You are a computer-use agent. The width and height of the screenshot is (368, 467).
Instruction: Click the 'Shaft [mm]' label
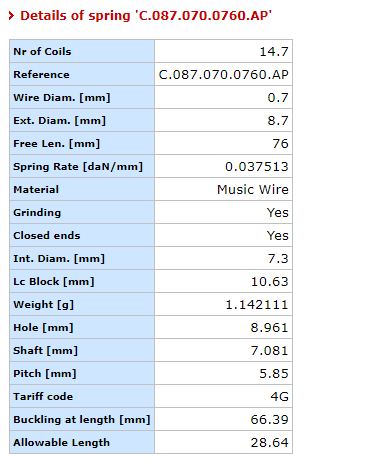click(x=45, y=351)
